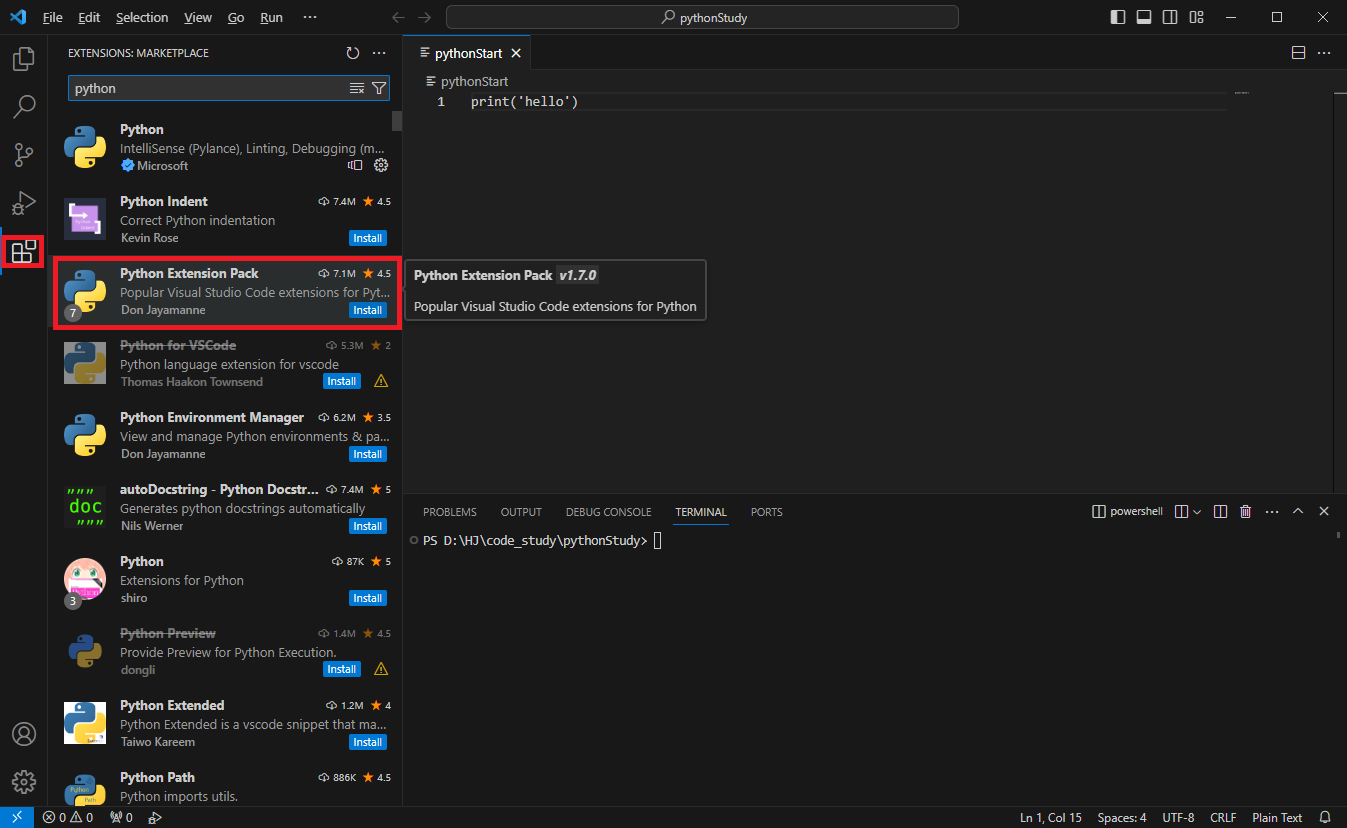Click the pythonStart breadcrumb
Viewport: 1347px width, 828px height.
(x=467, y=81)
